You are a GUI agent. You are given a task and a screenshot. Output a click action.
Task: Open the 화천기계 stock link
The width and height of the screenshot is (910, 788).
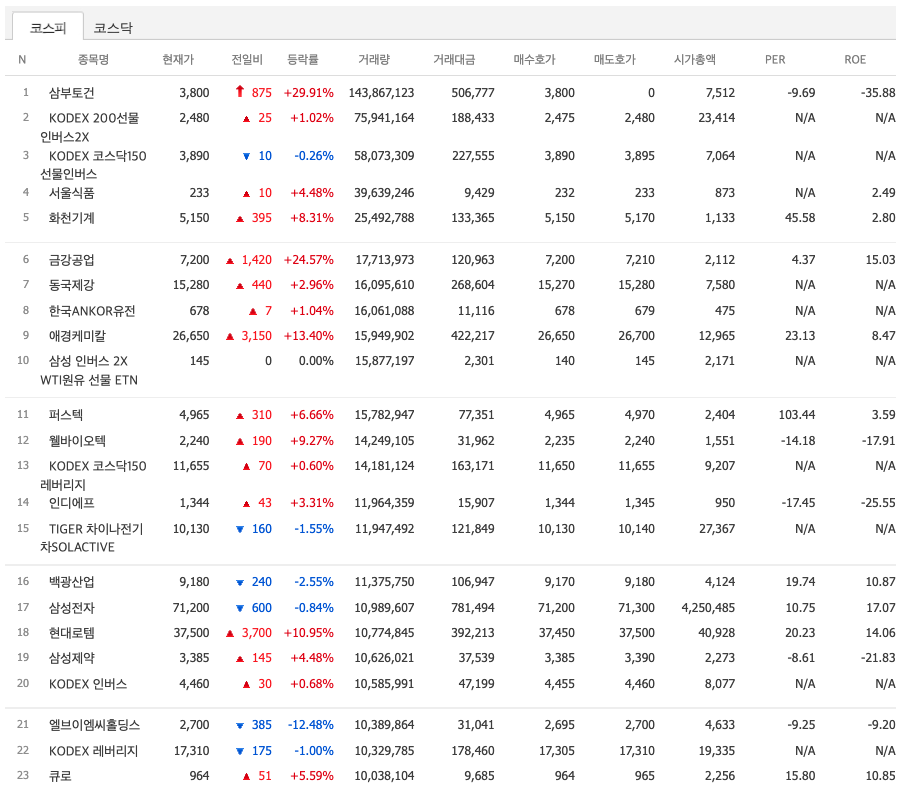pos(71,218)
